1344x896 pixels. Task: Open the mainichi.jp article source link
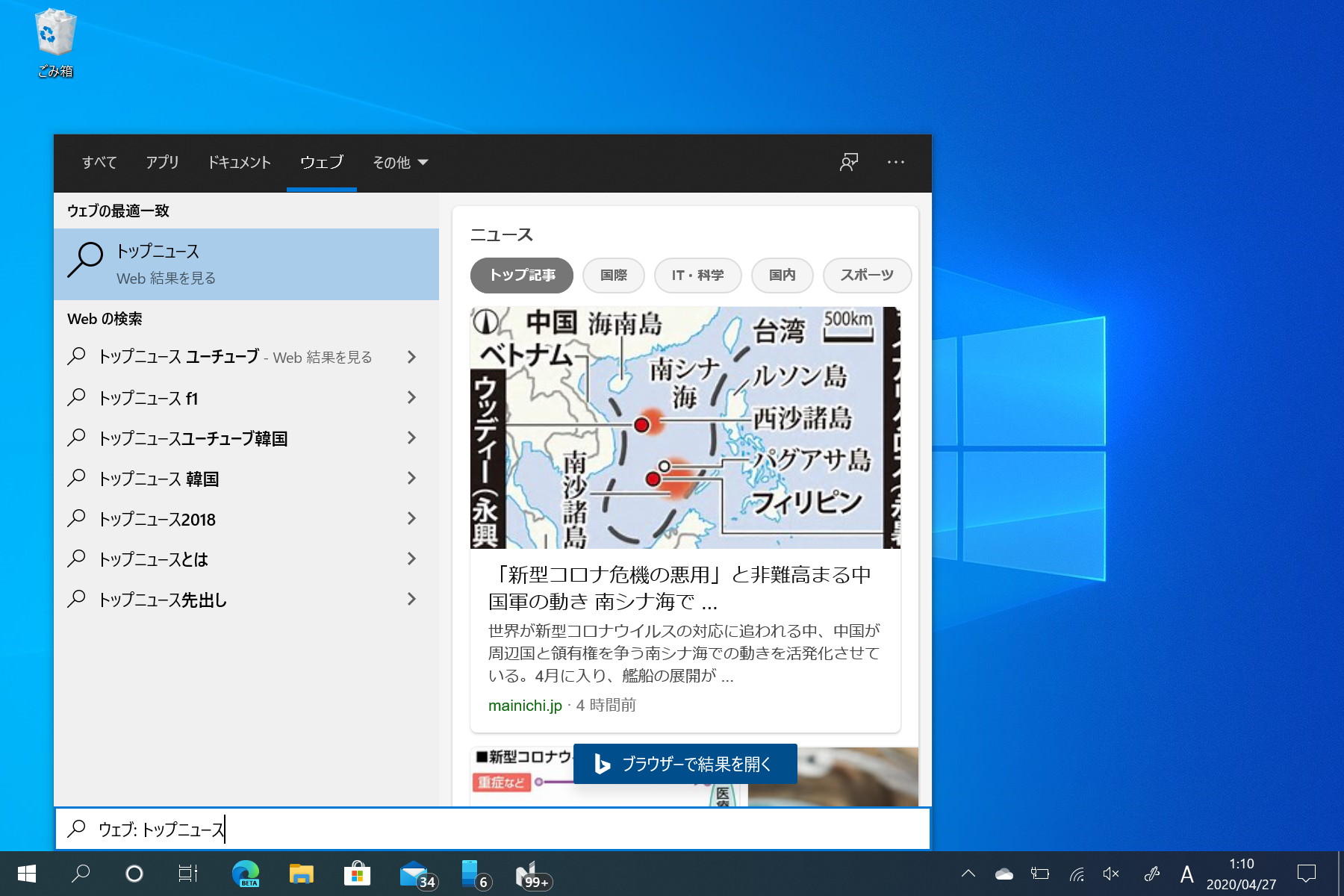coord(525,705)
